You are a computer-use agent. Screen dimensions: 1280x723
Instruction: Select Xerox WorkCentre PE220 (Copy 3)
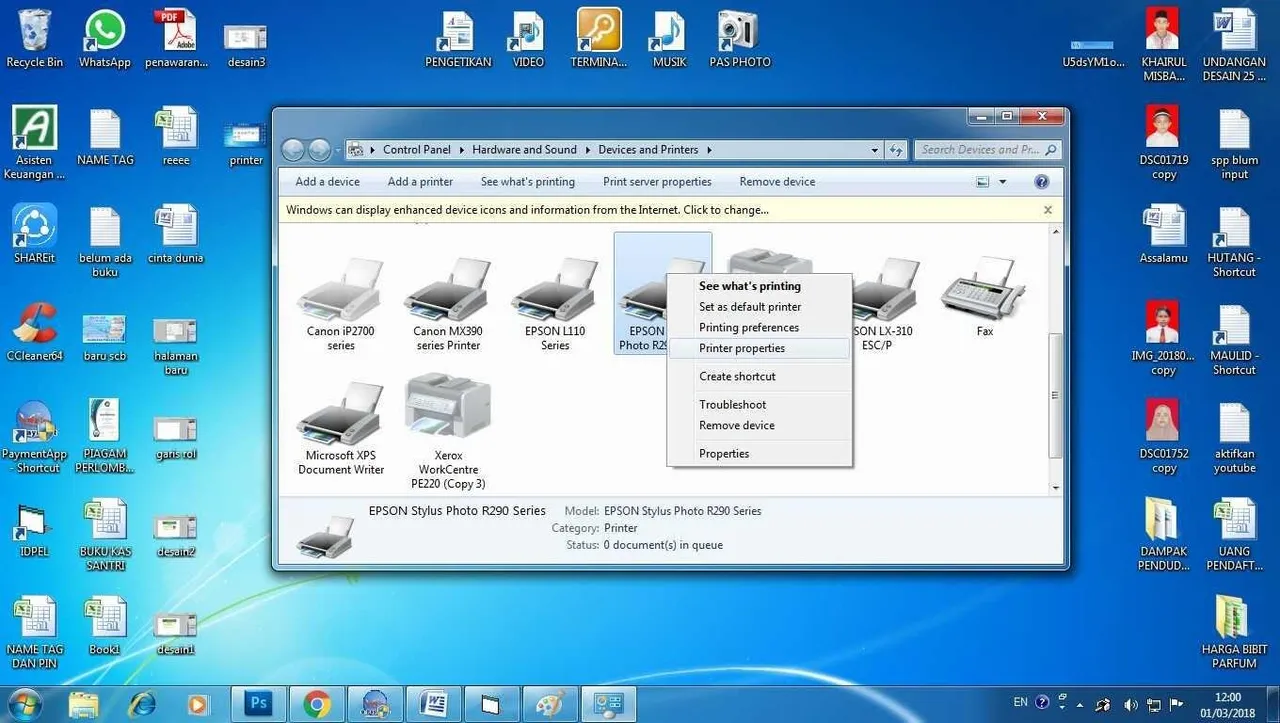(x=448, y=431)
